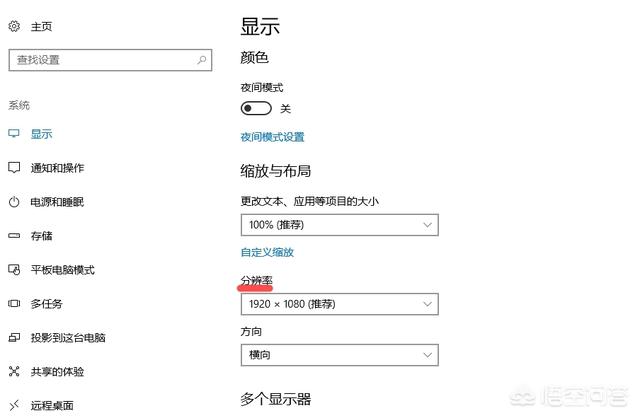Click the 平板电脑模式 tablet mode icon
The width and height of the screenshot is (640, 418).
click(x=14, y=269)
